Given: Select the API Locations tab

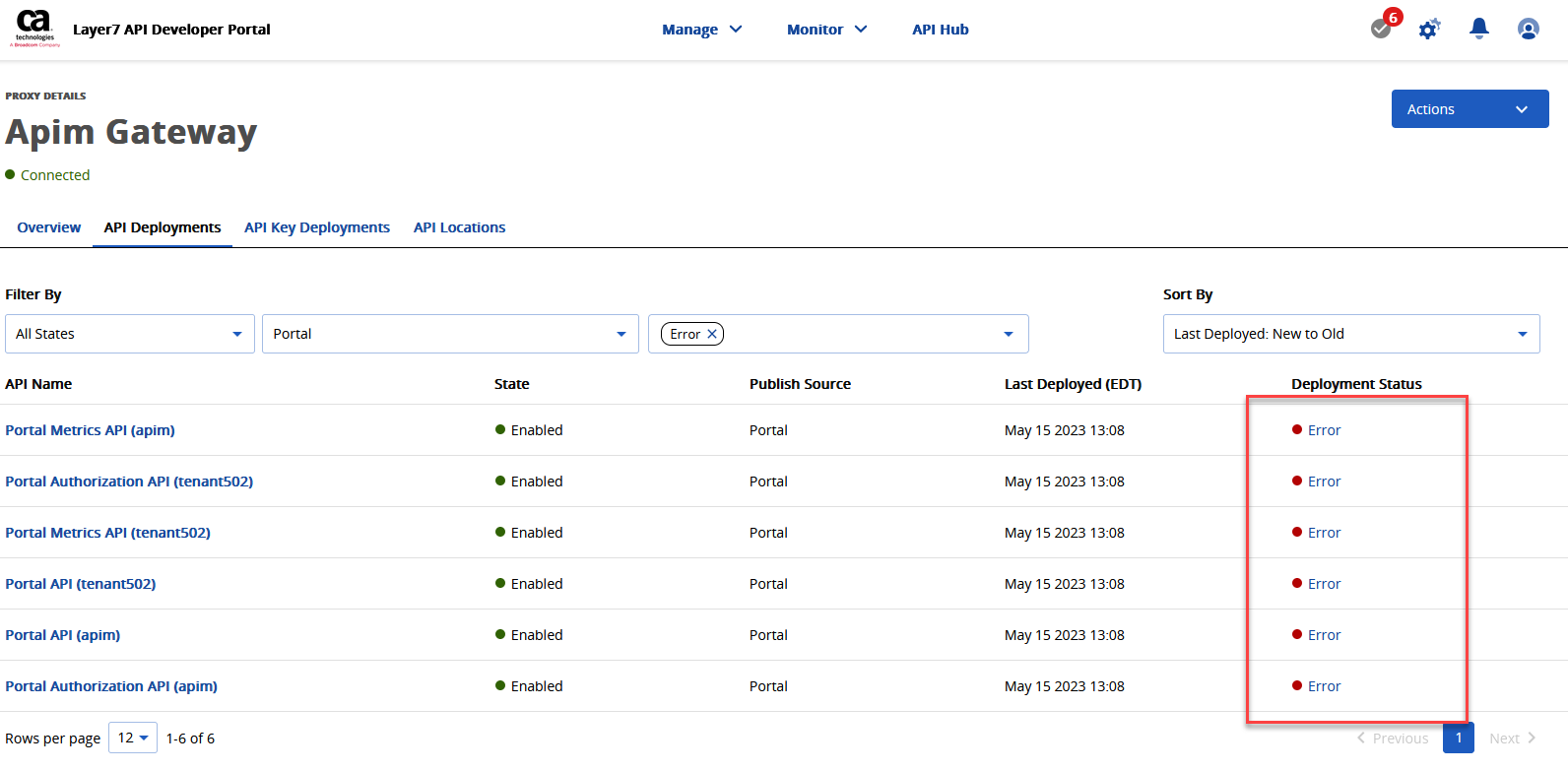Looking at the screenshot, I should click(x=459, y=227).
